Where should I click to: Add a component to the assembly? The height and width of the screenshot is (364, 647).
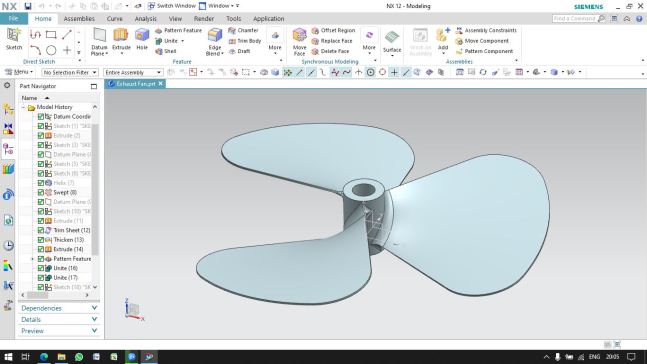point(443,39)
